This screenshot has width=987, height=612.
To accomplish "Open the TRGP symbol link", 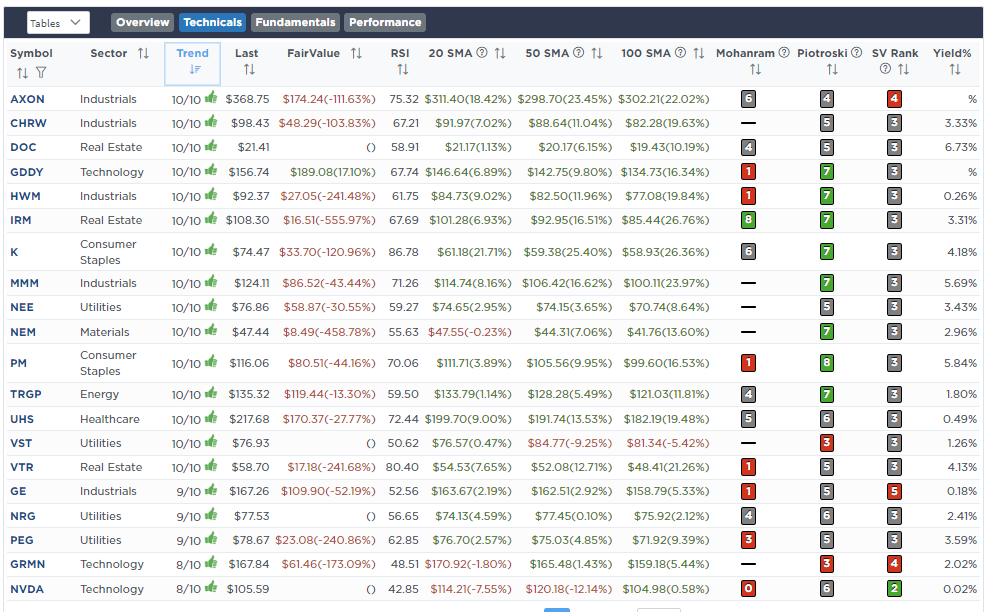I will click(26, 394).
